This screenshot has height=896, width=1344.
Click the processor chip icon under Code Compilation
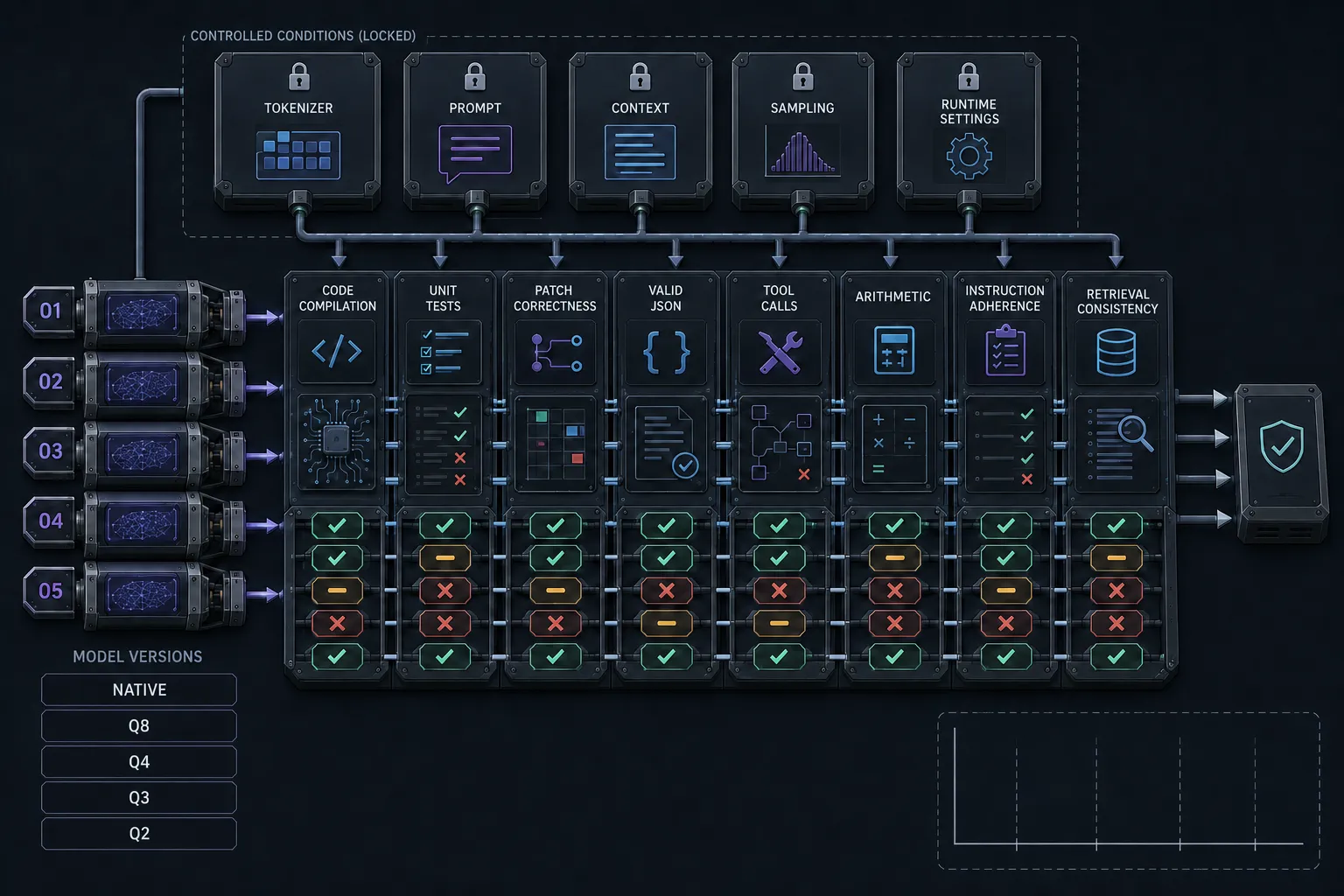coord(337,442)
